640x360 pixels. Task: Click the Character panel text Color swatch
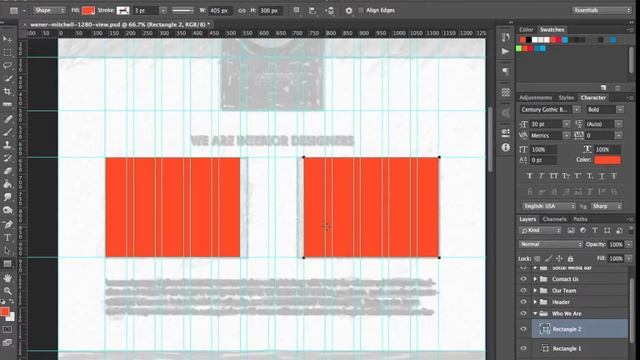(x=607, y=160)
